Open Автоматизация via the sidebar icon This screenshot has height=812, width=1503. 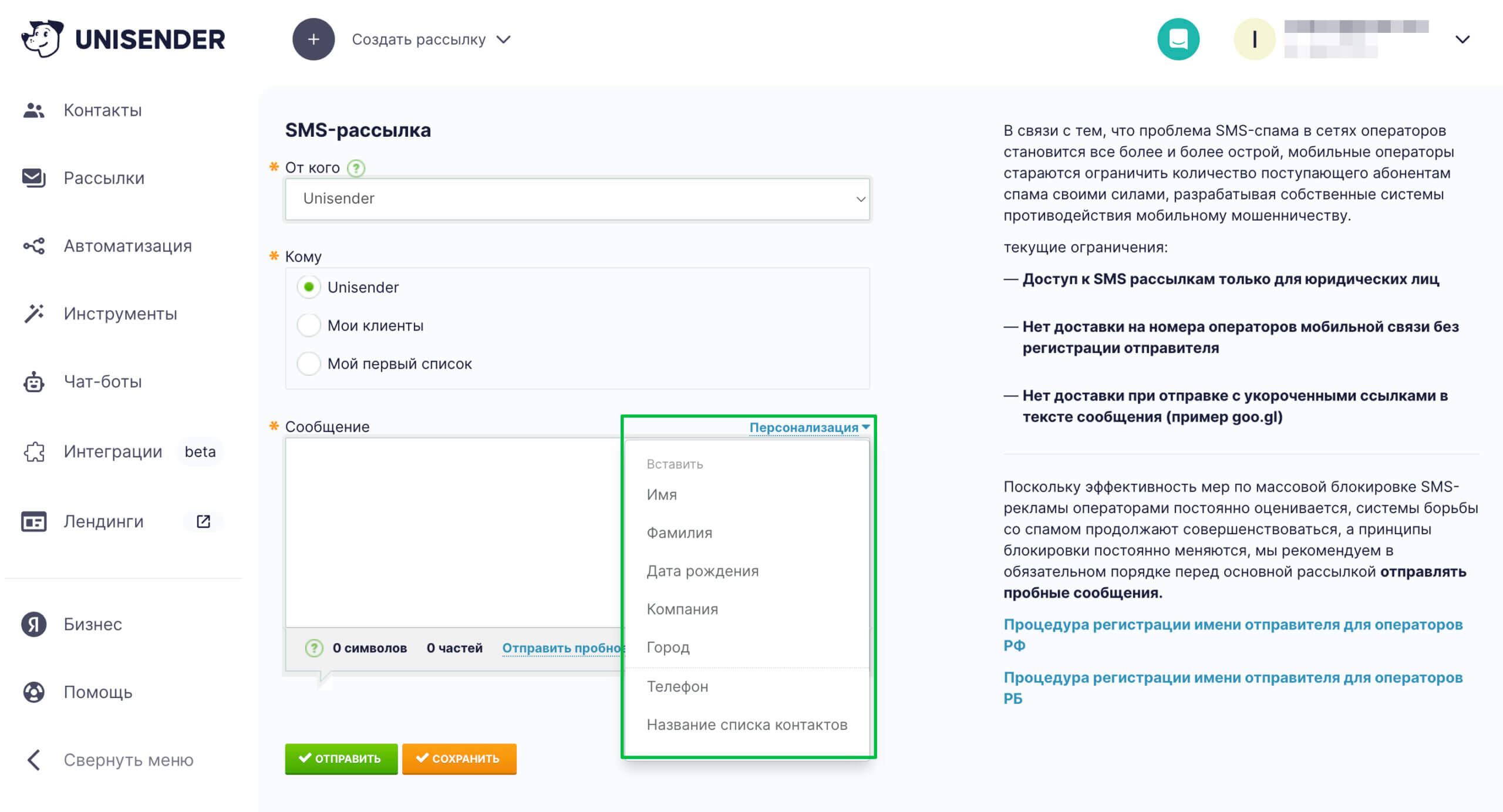click(33, 246)
